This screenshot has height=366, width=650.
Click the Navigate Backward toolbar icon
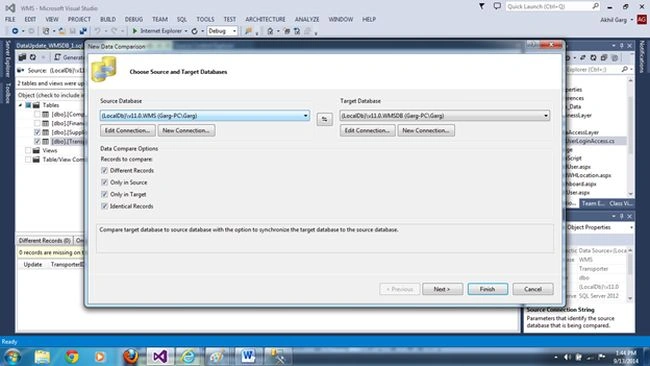coord(15,31)
